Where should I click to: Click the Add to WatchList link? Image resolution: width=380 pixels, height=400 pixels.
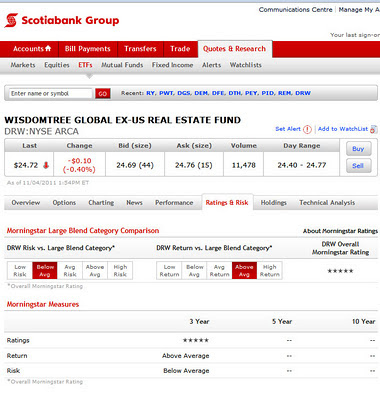click(x=343, y=129)
